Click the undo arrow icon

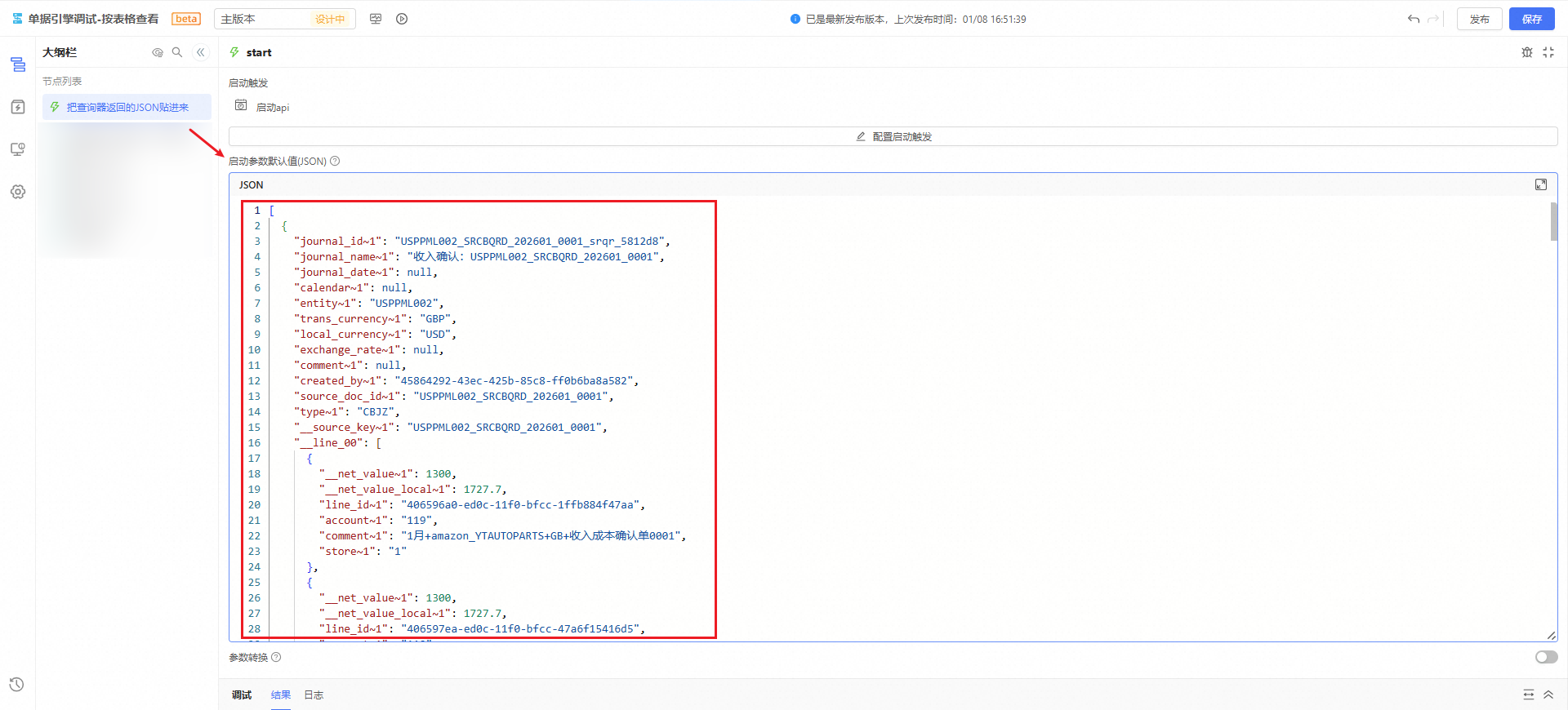point(1413,19)
